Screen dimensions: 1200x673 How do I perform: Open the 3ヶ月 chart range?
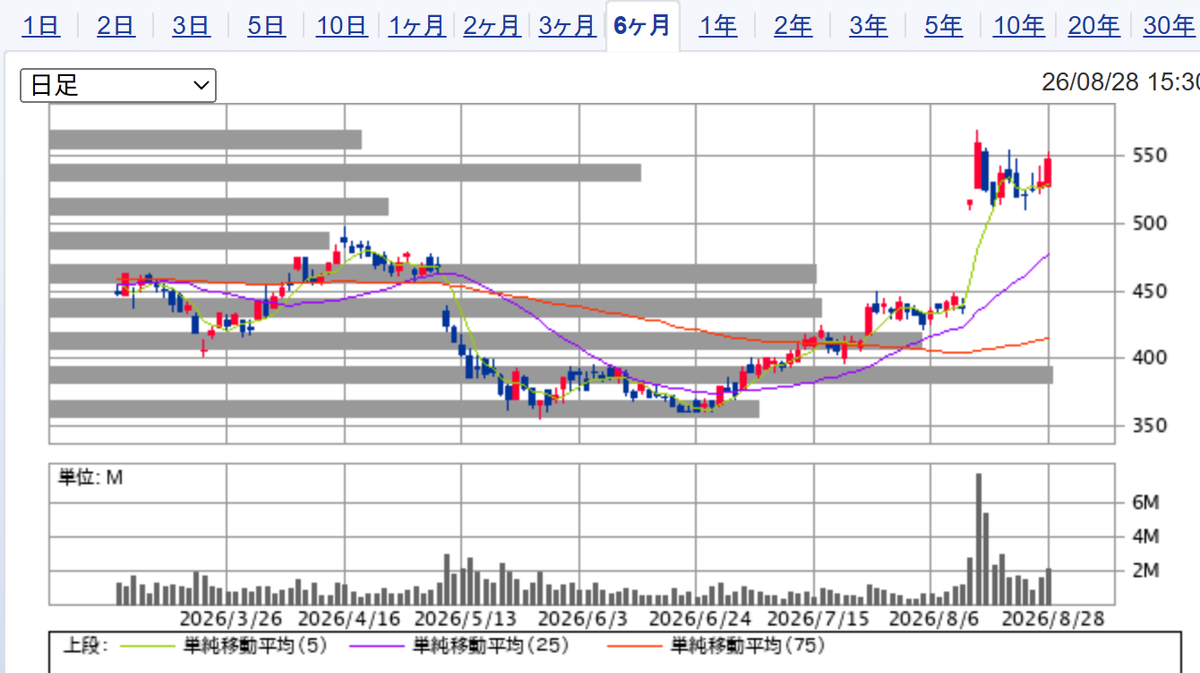point(567,26)
